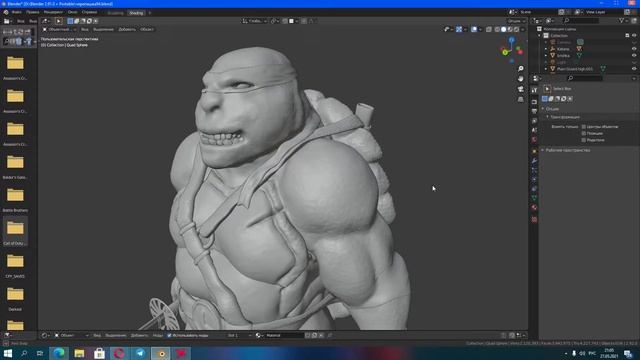Click the outliner search field

point(582,20)
